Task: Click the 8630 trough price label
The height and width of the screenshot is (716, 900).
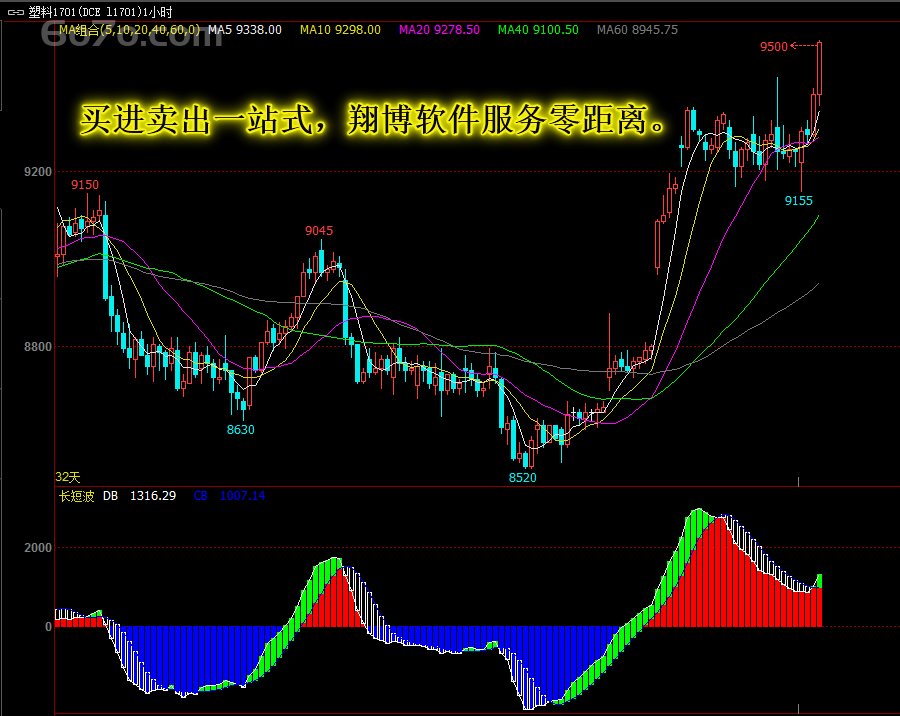Action: [240, 429]
